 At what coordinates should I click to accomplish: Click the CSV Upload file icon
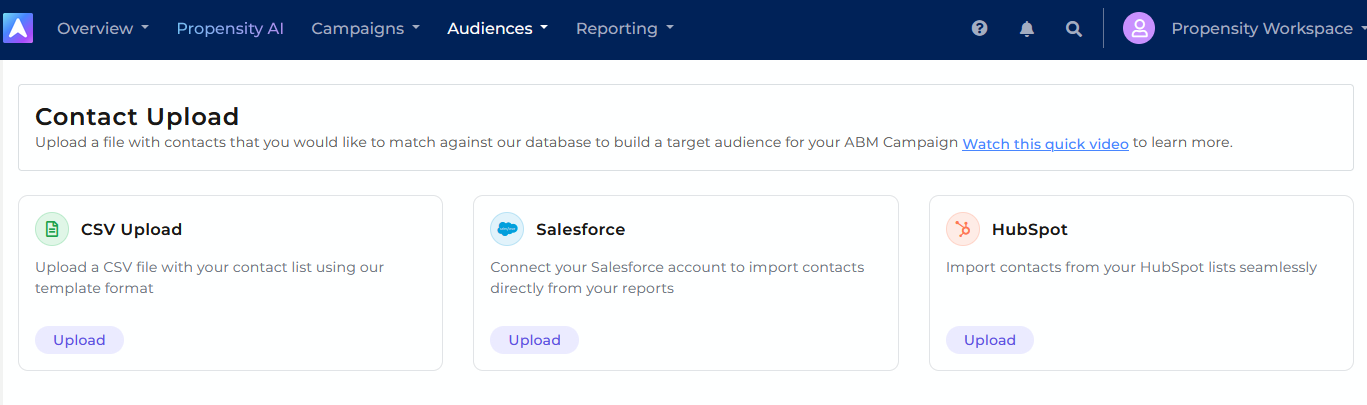click(x=52, y=229)
